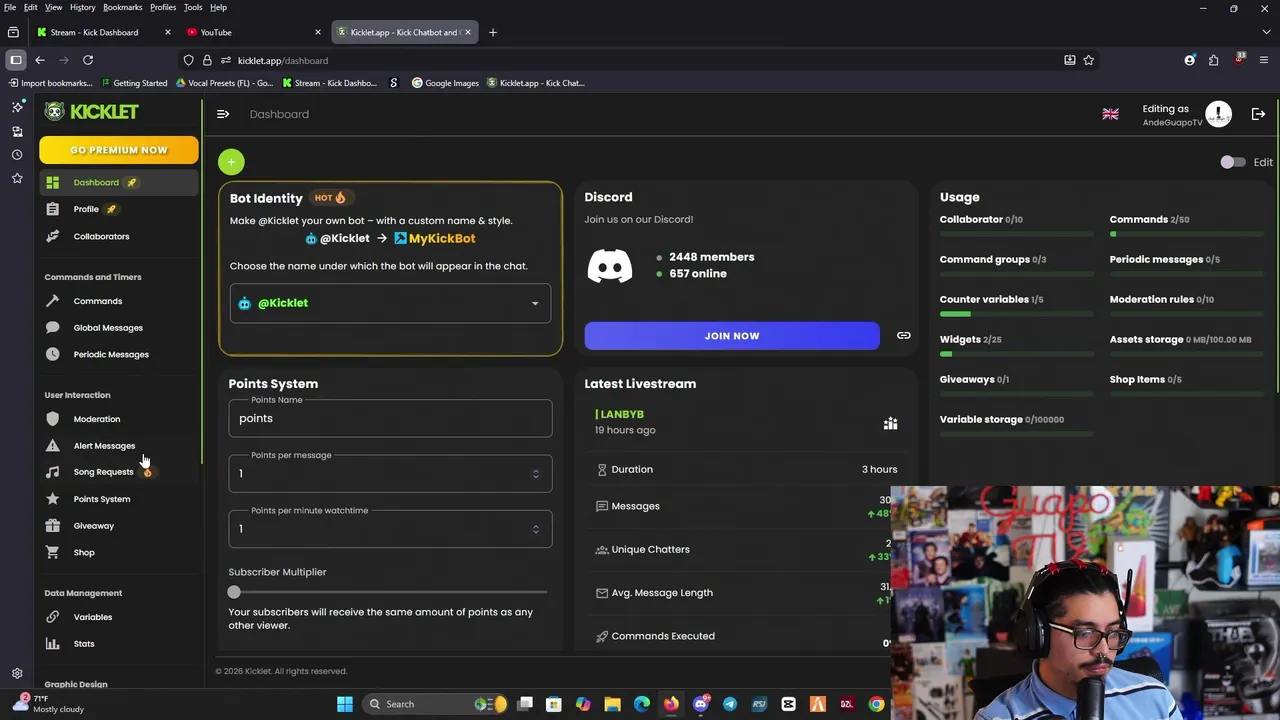Open Variables in the sidebar
Viewport: 1280px width, 720px height.
click(93, 617)
